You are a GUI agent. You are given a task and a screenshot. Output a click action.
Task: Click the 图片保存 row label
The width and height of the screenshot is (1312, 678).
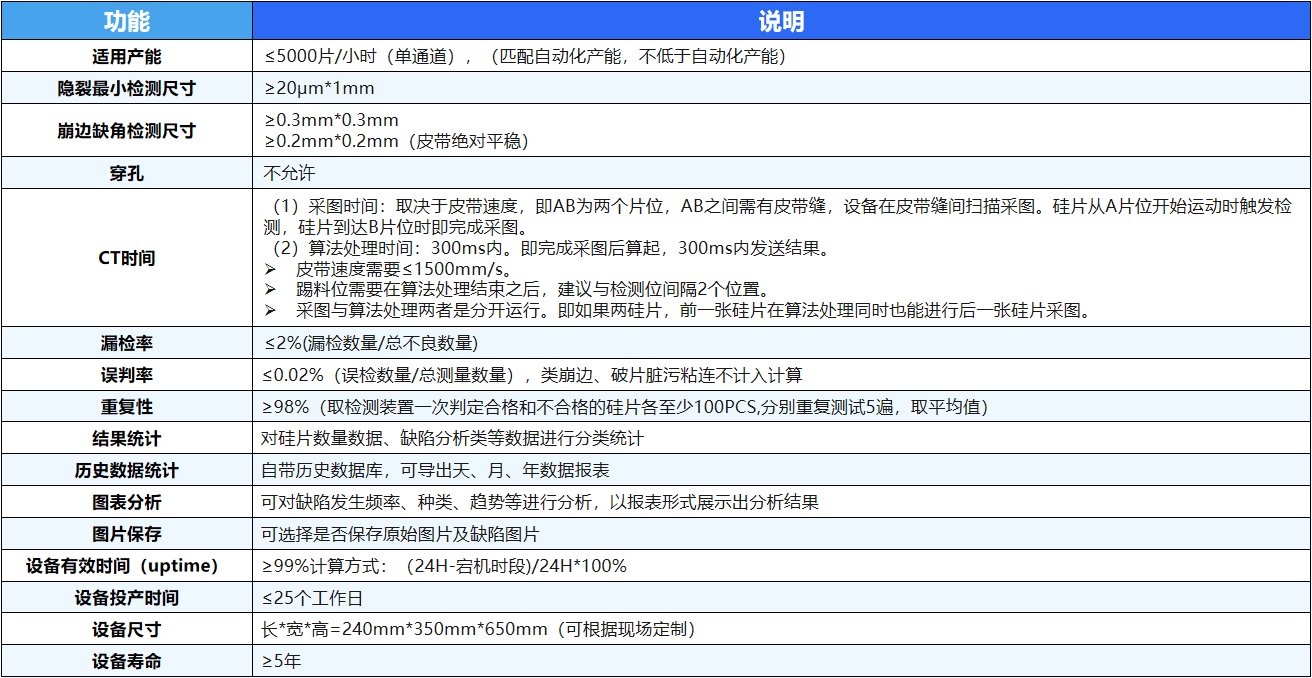(126, 534)
